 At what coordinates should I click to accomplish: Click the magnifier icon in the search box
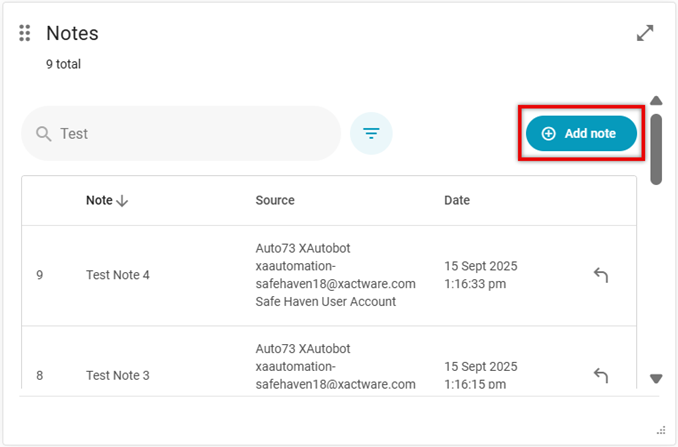tap(43, 134)
